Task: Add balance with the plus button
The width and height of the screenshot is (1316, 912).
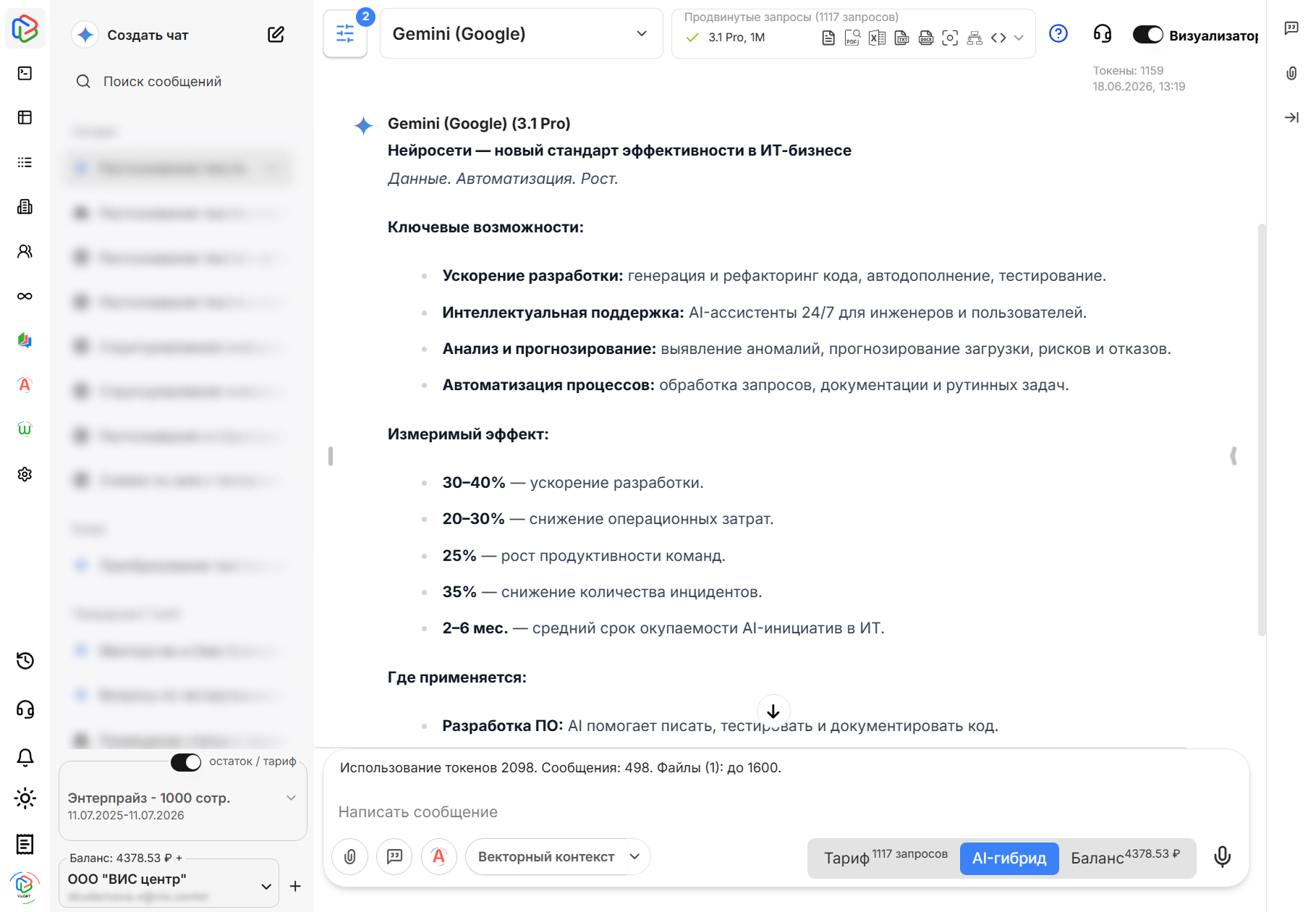Action: 295,886
